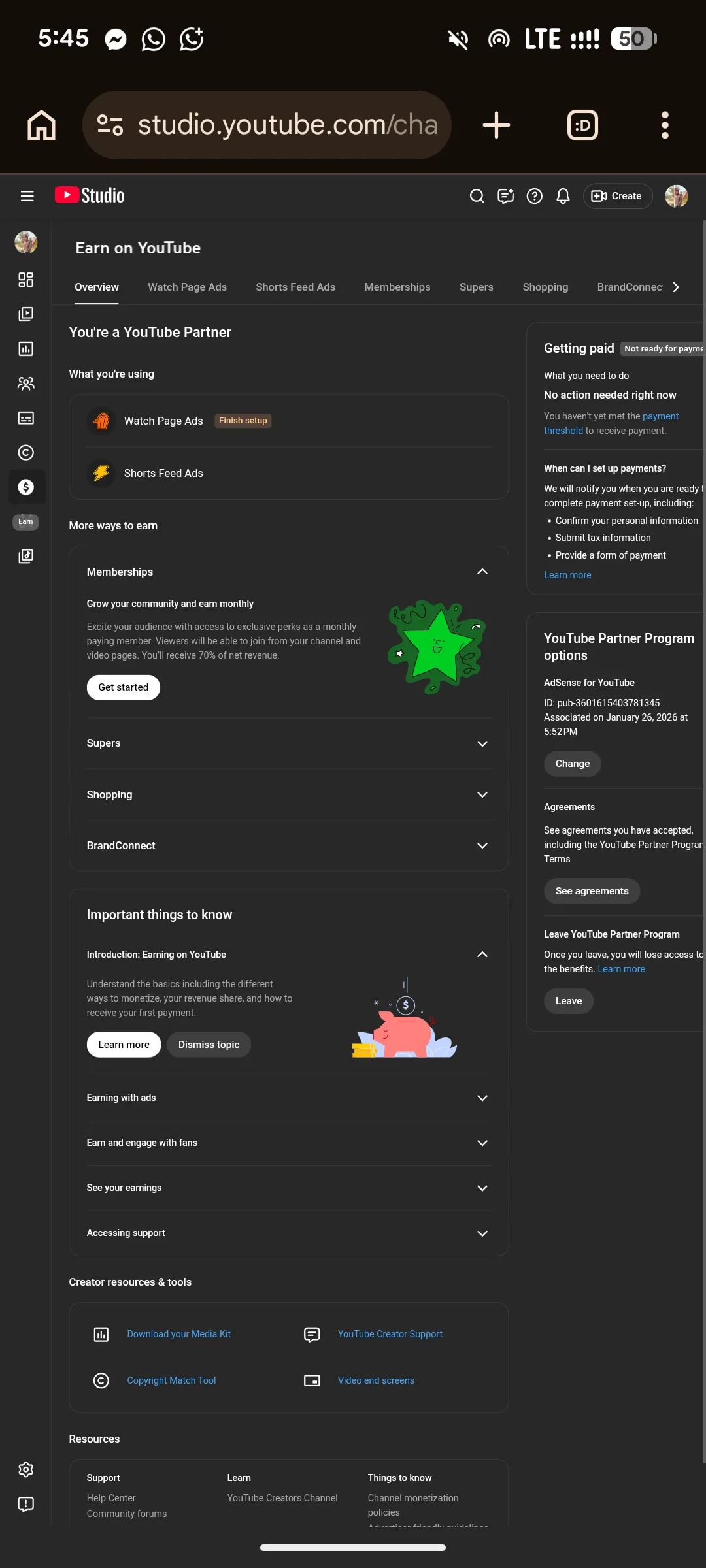706x1568 pixels.
Task: Open Download your Media Kit link
Action: click(178, 1334)
